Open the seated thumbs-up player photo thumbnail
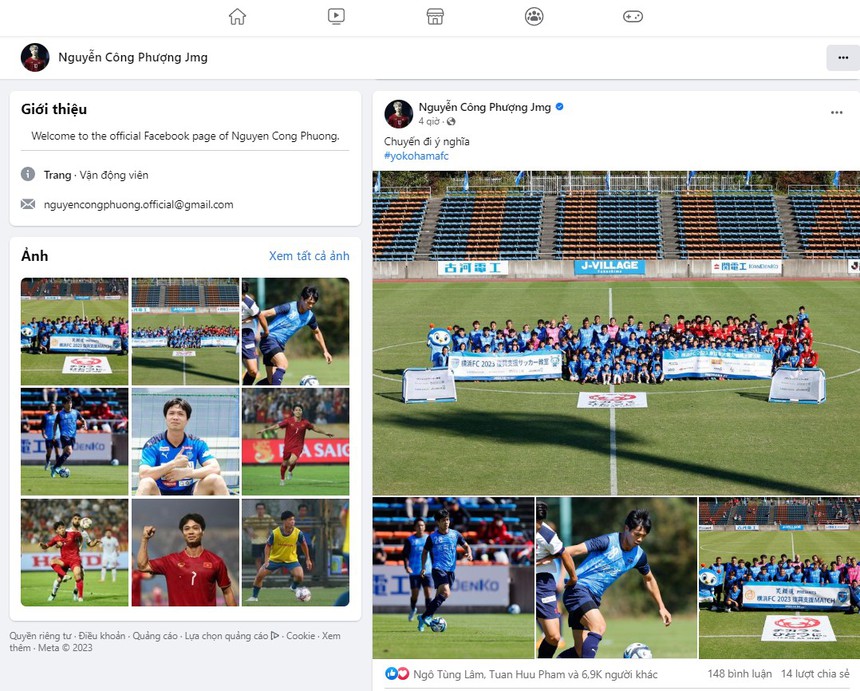The width and height of the screenshot is (860, 691). click(185, 442)
